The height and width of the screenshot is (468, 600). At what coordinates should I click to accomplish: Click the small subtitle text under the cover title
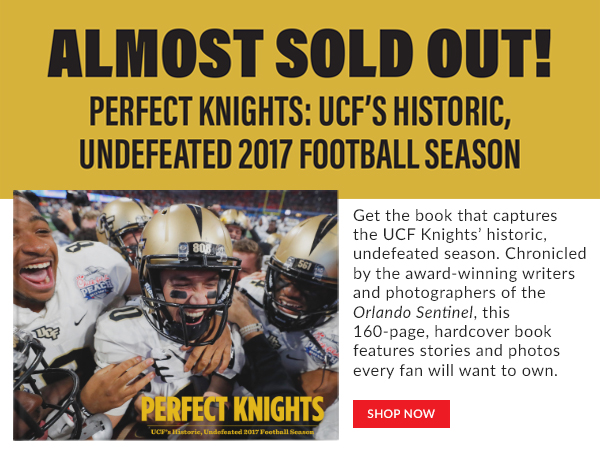[x=233, y=432]
